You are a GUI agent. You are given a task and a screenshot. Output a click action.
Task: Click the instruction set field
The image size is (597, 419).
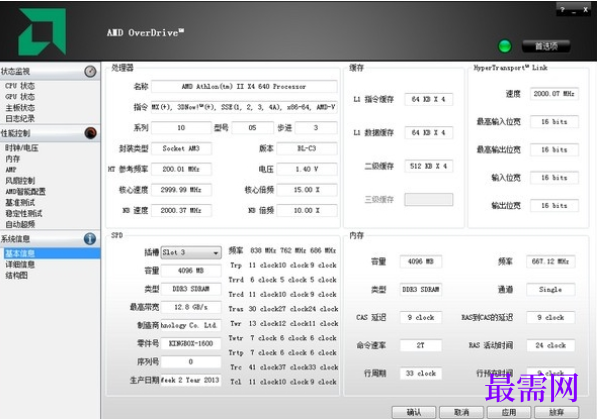click(x=244, y=107)
